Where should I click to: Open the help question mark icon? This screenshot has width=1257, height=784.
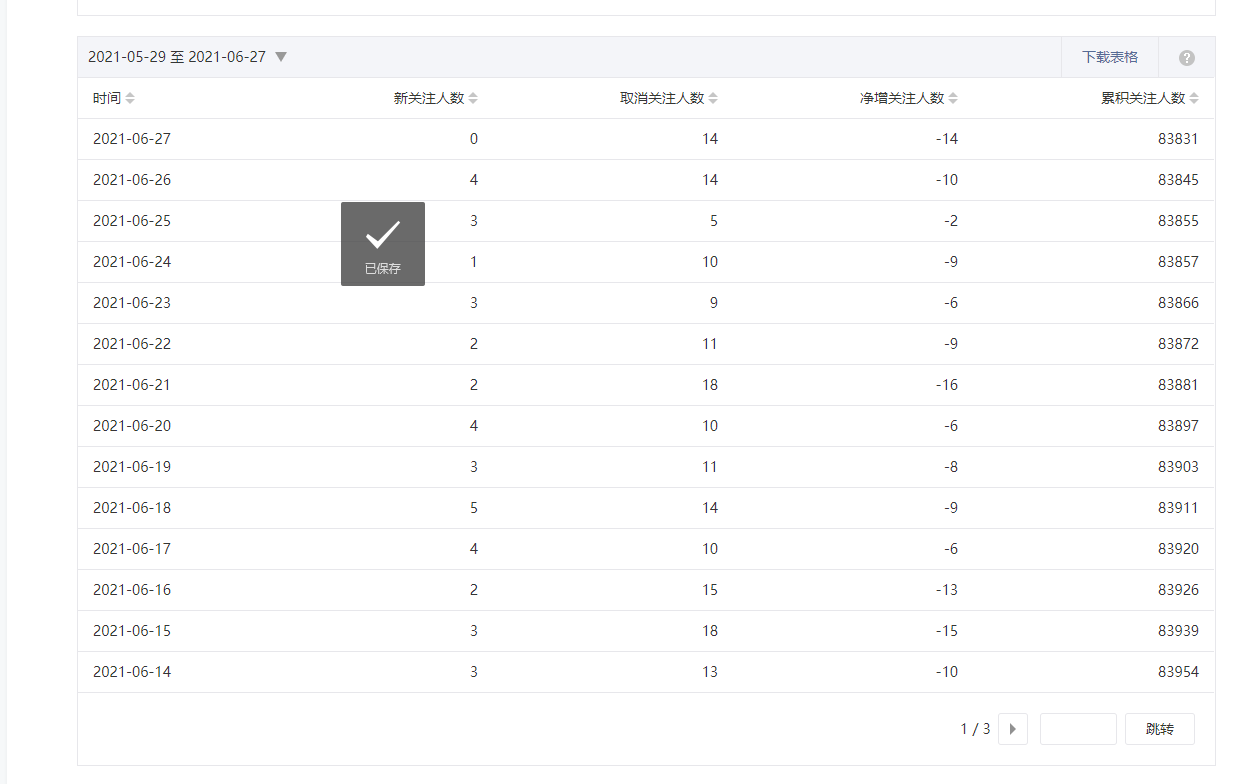coord(1186,58)
